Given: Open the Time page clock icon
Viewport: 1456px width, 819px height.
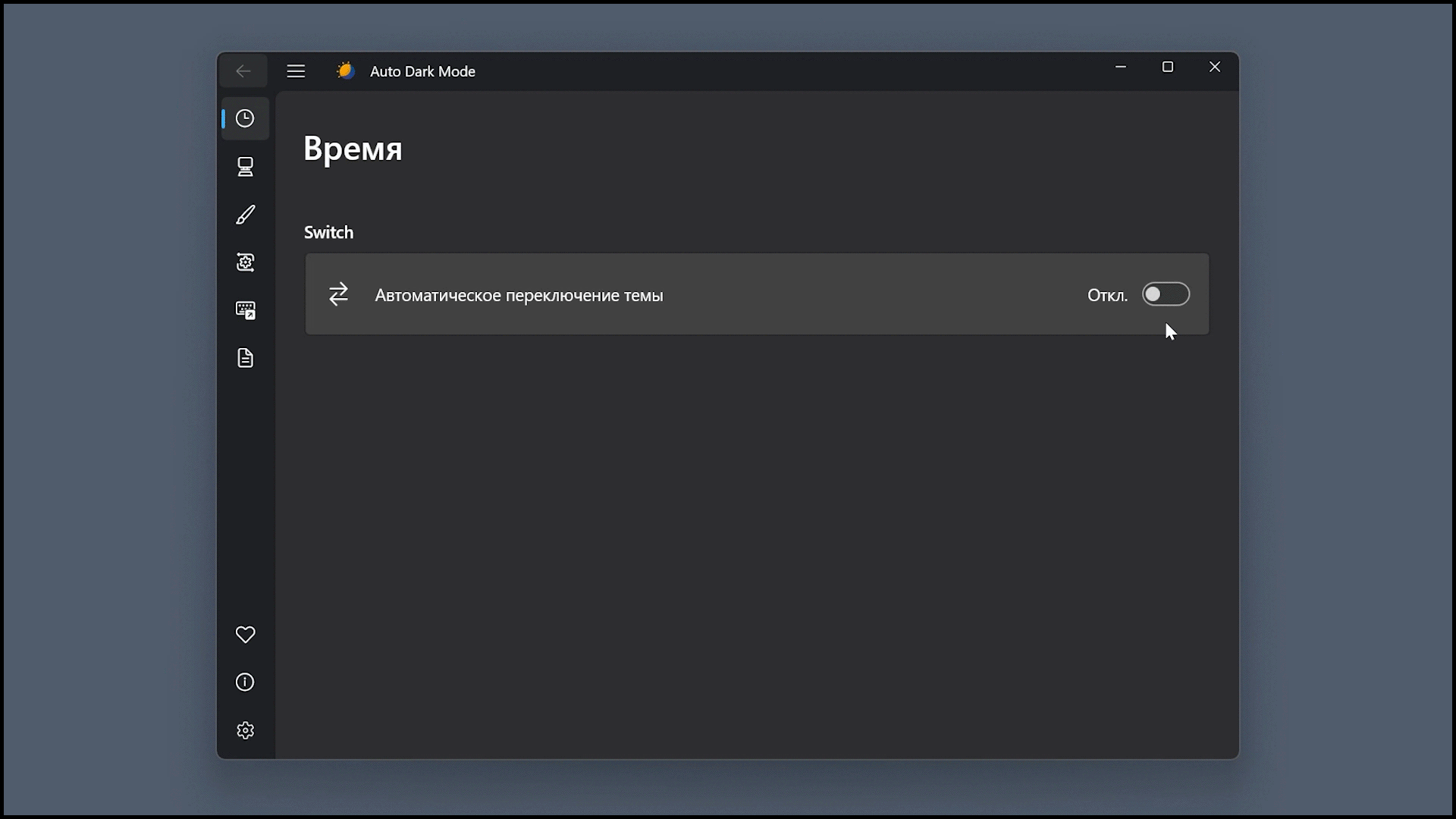Looking at the screenshot, I should (245, 118).
